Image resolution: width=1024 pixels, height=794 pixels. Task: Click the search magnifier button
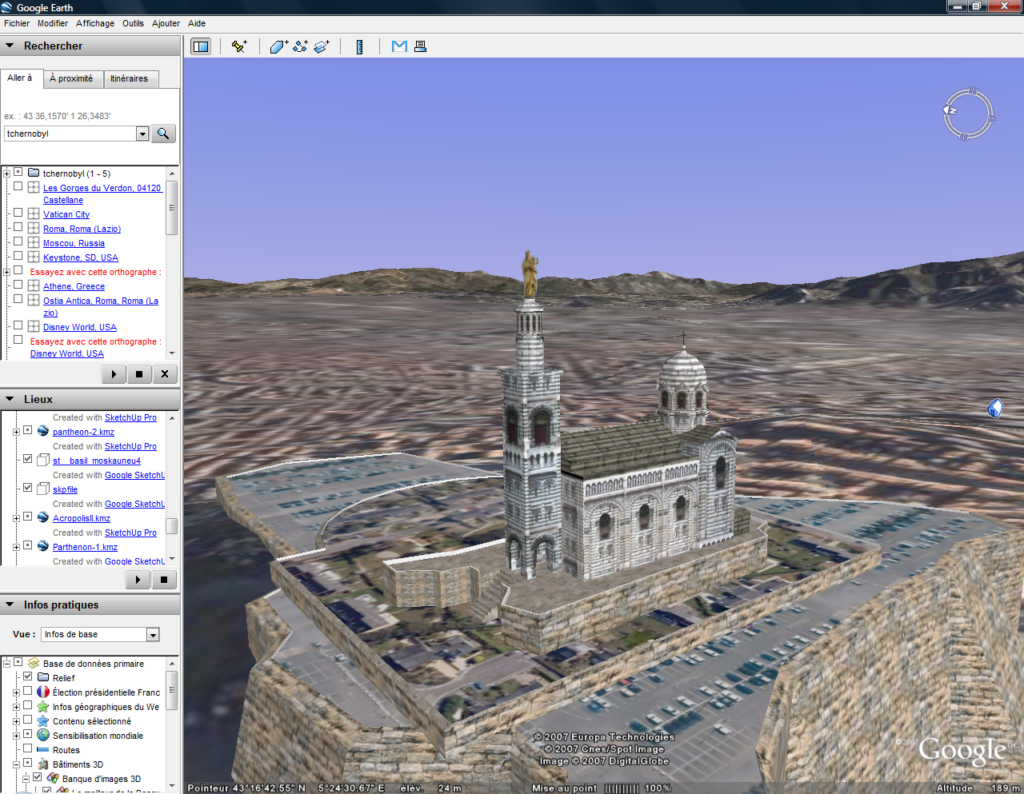(x=163, y=133)
